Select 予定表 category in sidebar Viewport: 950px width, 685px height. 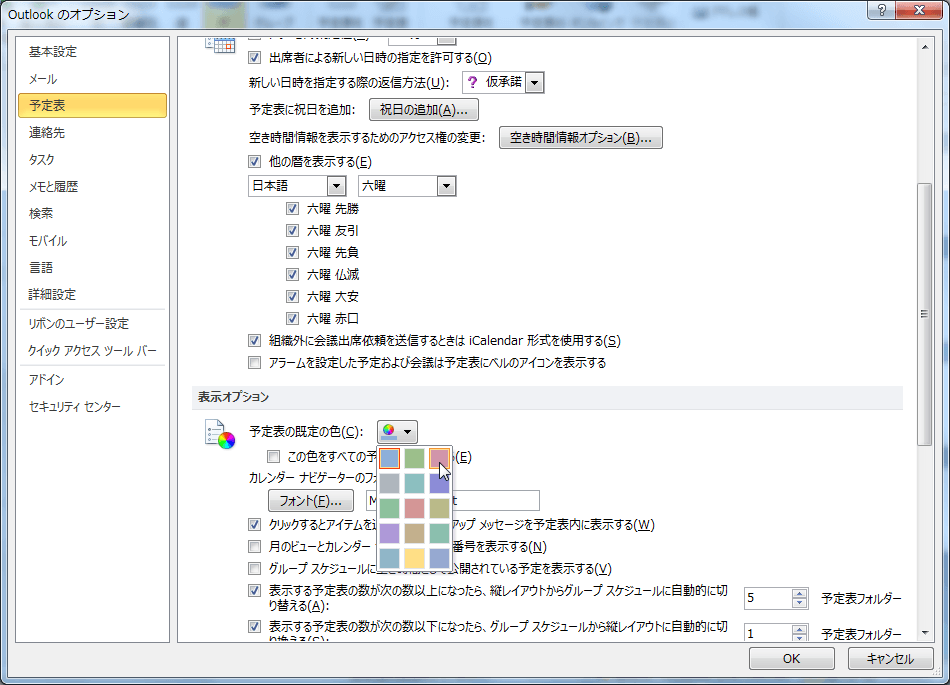point(92,105)
